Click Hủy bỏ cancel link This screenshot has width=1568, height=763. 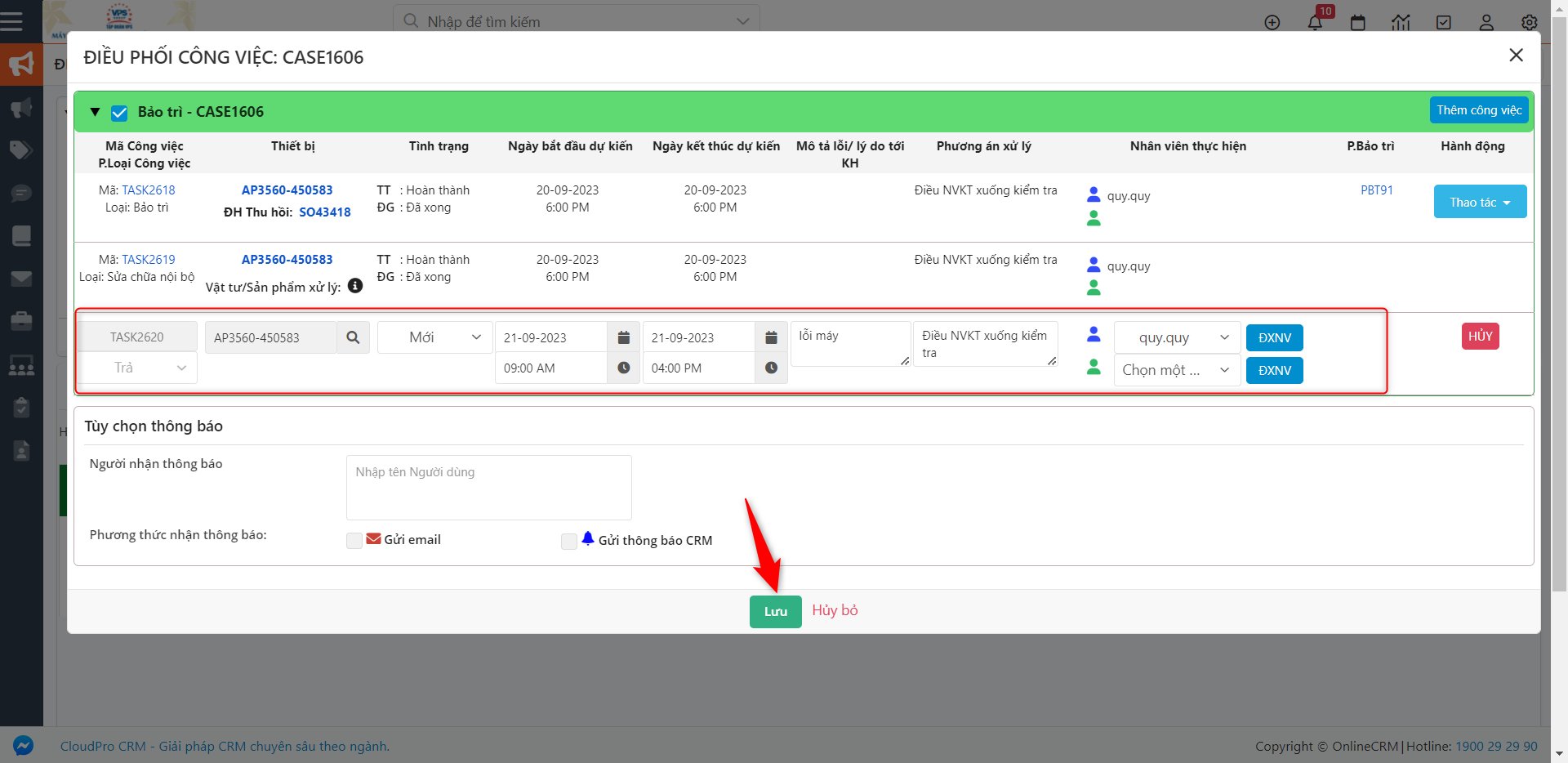[x=835, y=610]
